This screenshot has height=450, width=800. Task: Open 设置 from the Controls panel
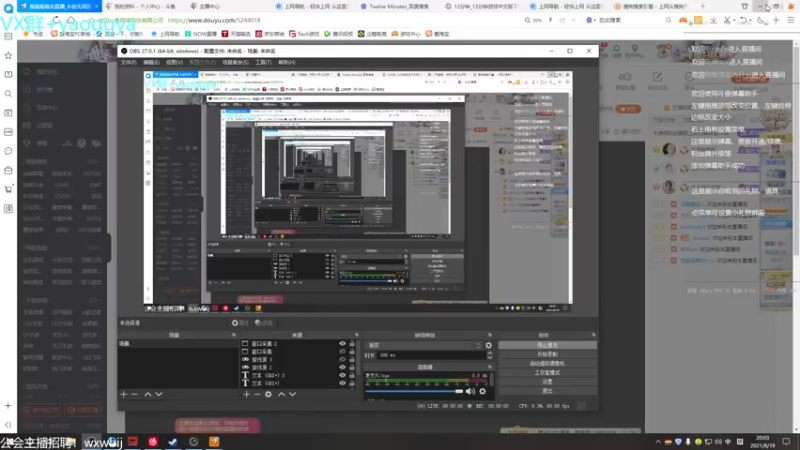[547, 382]
